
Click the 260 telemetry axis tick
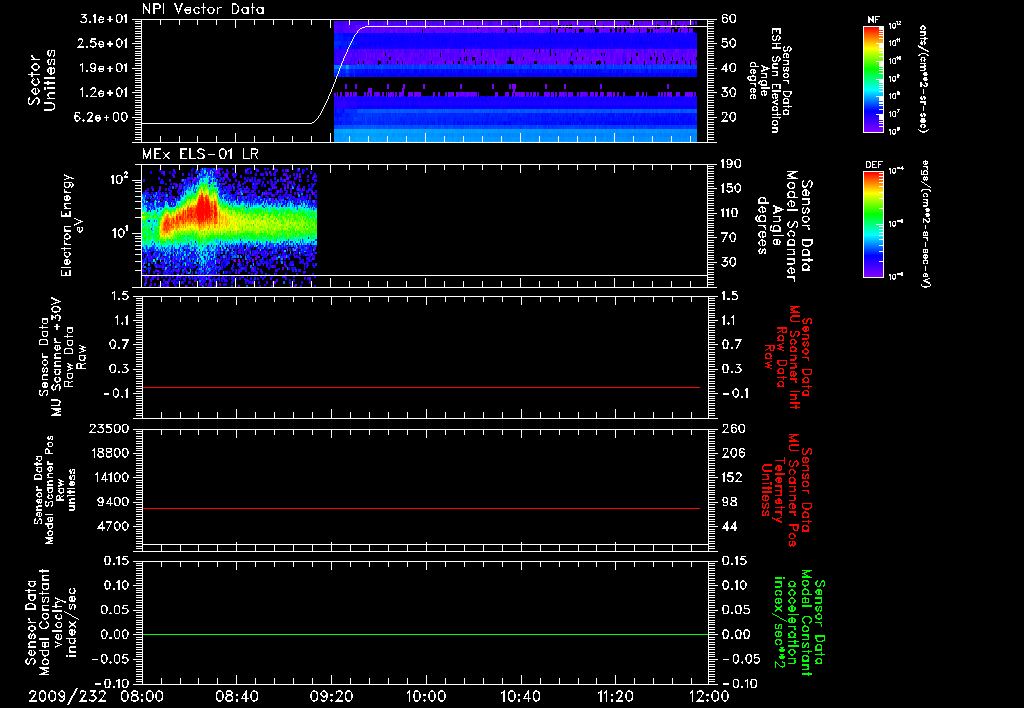click(x=733, y=429)
